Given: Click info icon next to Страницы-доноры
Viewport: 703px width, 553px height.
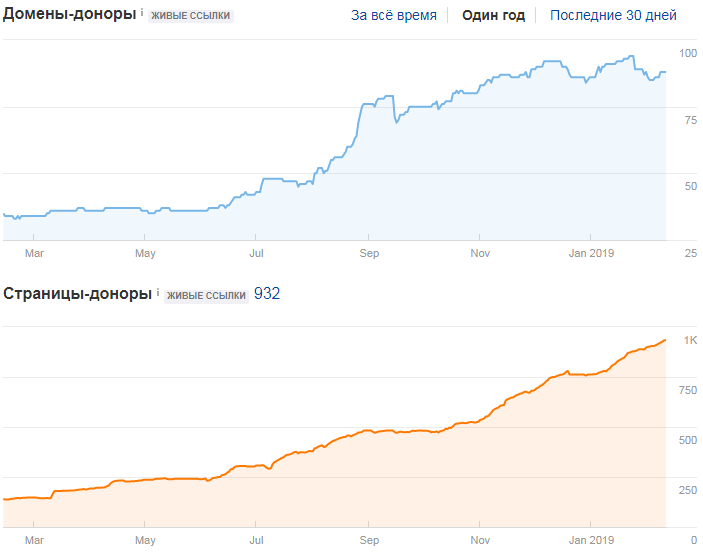Looking at the screenshot, I should coord(157,291).
